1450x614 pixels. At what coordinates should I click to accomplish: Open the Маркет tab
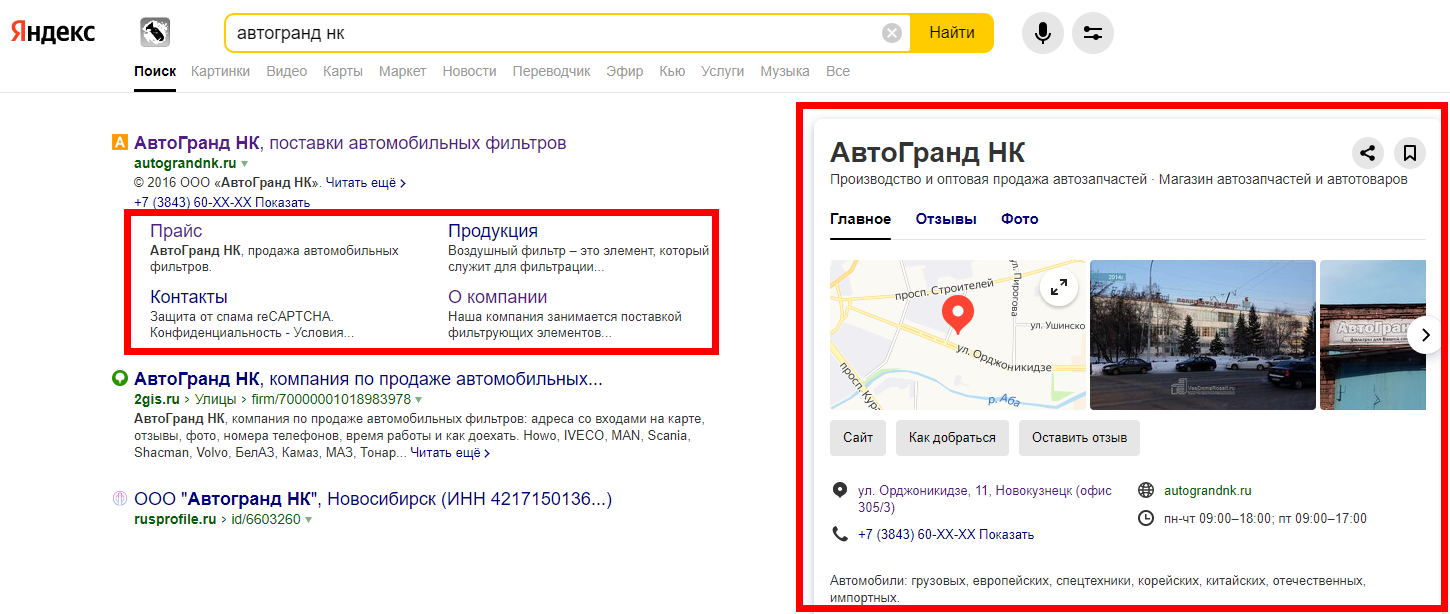403,71
